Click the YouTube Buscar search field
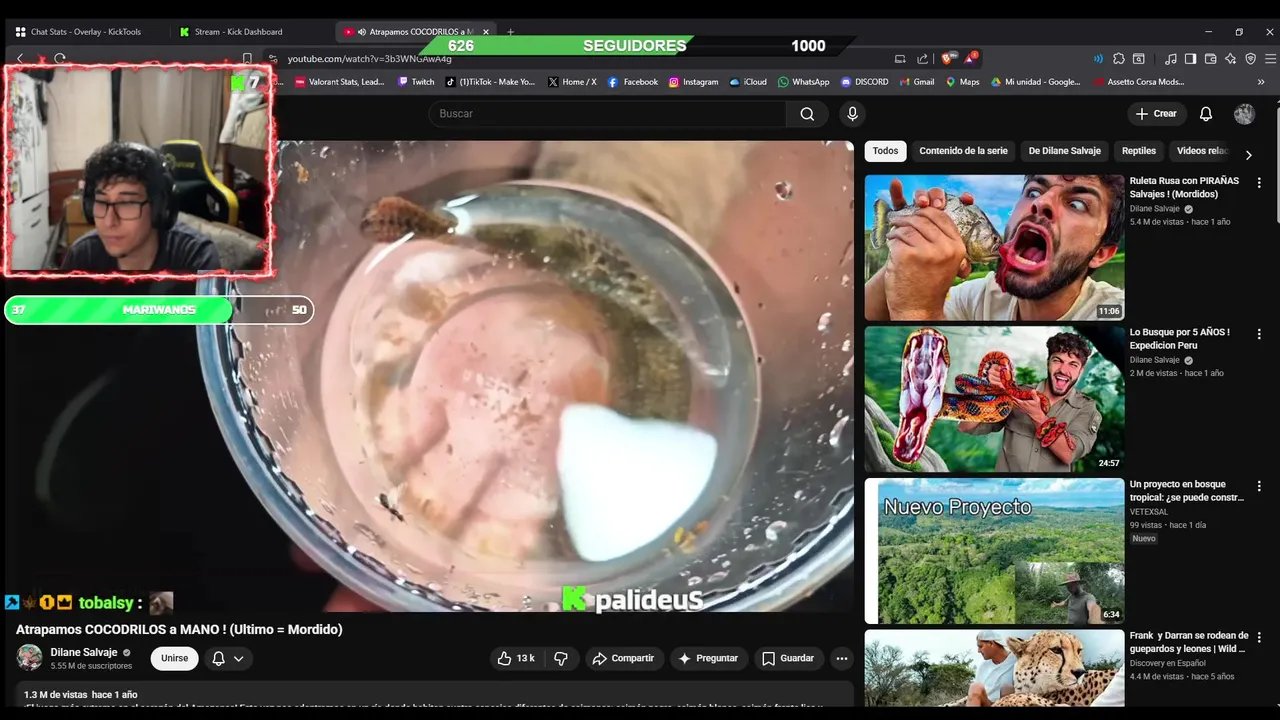The height and width of the screenshot is (720, 1280). click(x=607, y=114)
